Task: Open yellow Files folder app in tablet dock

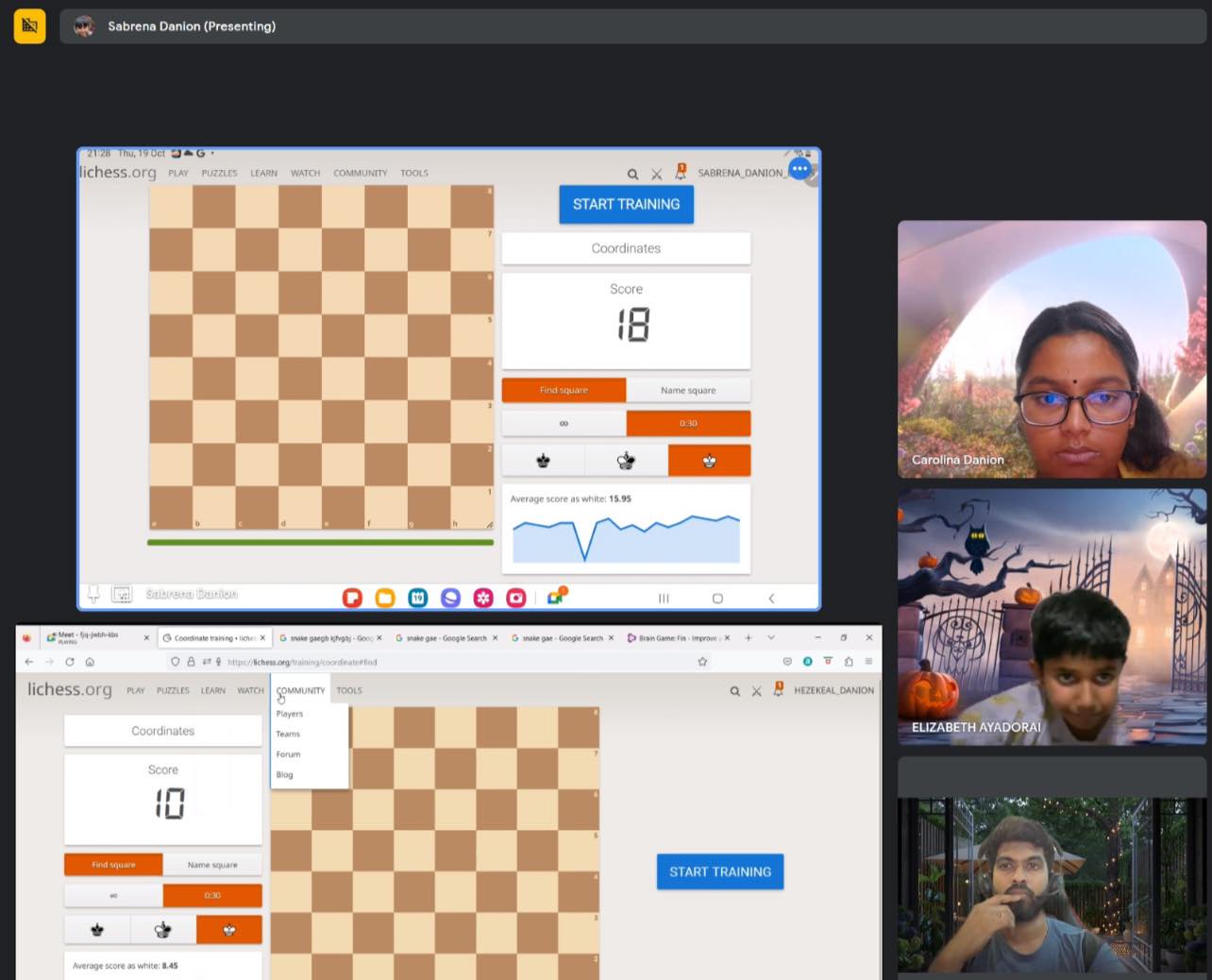Action: tap(385, 598)
